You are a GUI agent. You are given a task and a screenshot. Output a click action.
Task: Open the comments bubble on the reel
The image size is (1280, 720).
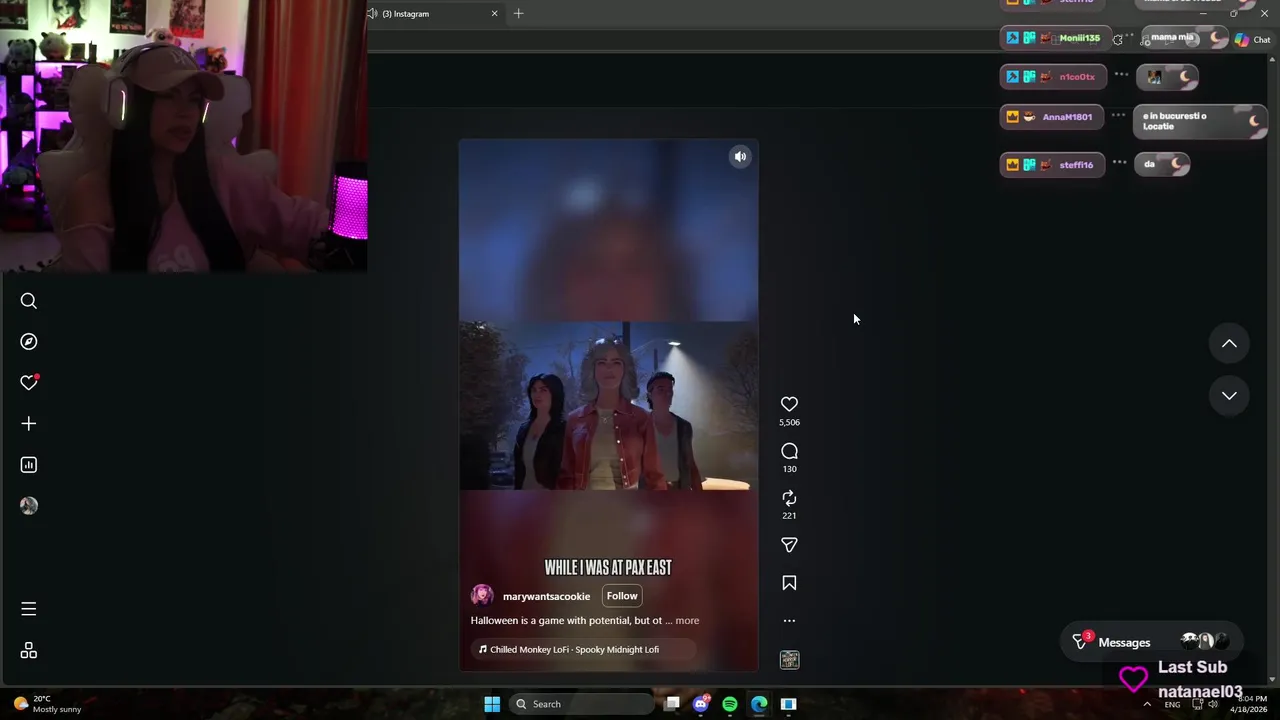pyautogui.click(x=789, y=451)
